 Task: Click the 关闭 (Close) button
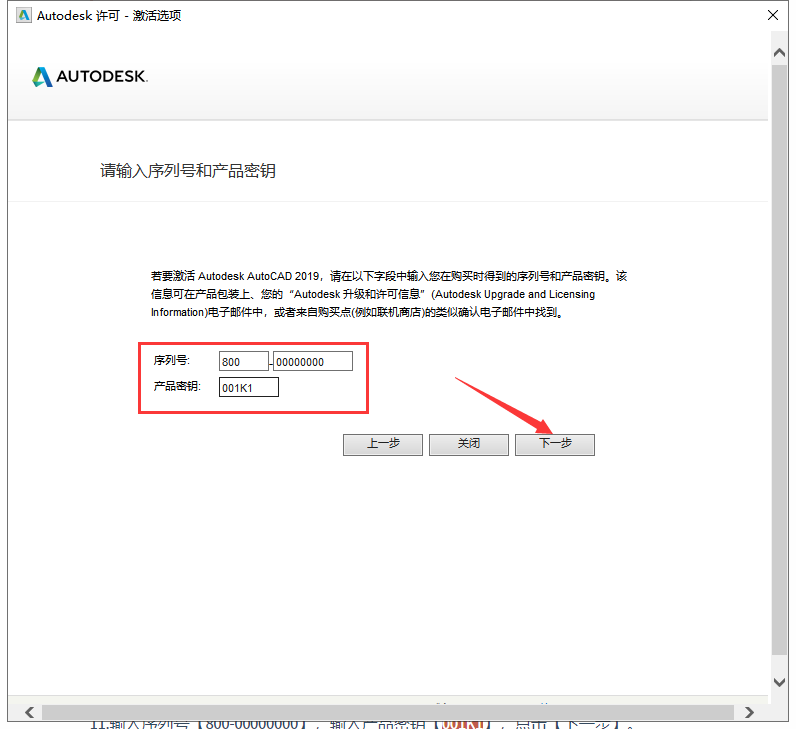click(469, 444)
